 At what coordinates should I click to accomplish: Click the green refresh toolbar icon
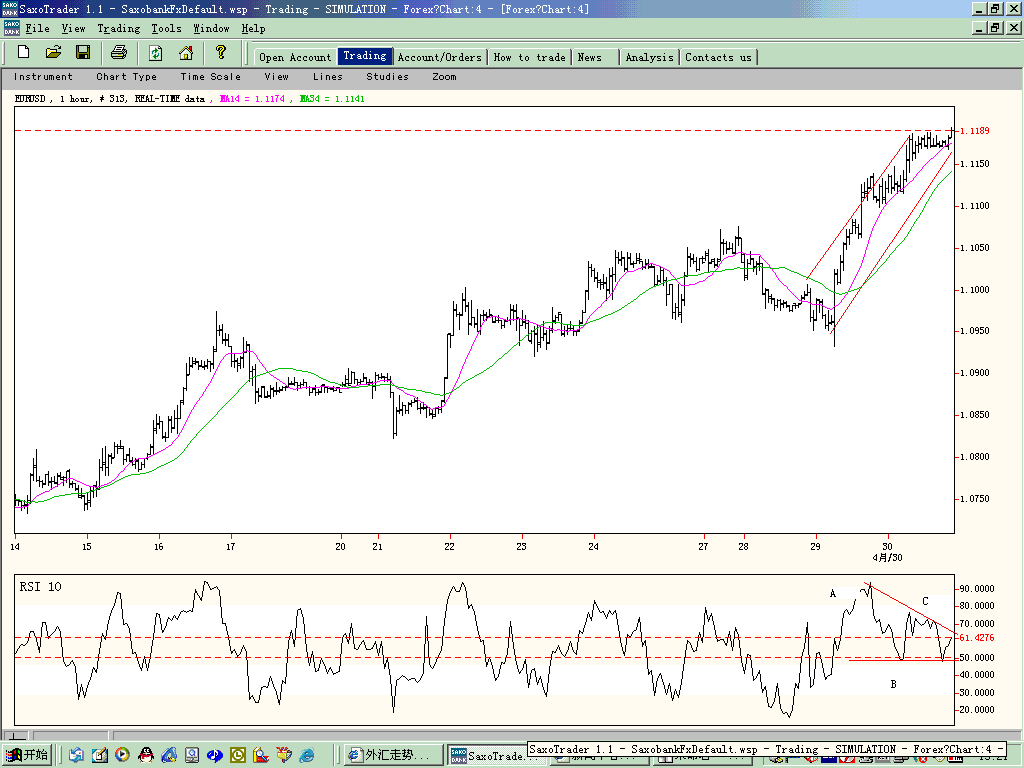(x=155, y=52)
